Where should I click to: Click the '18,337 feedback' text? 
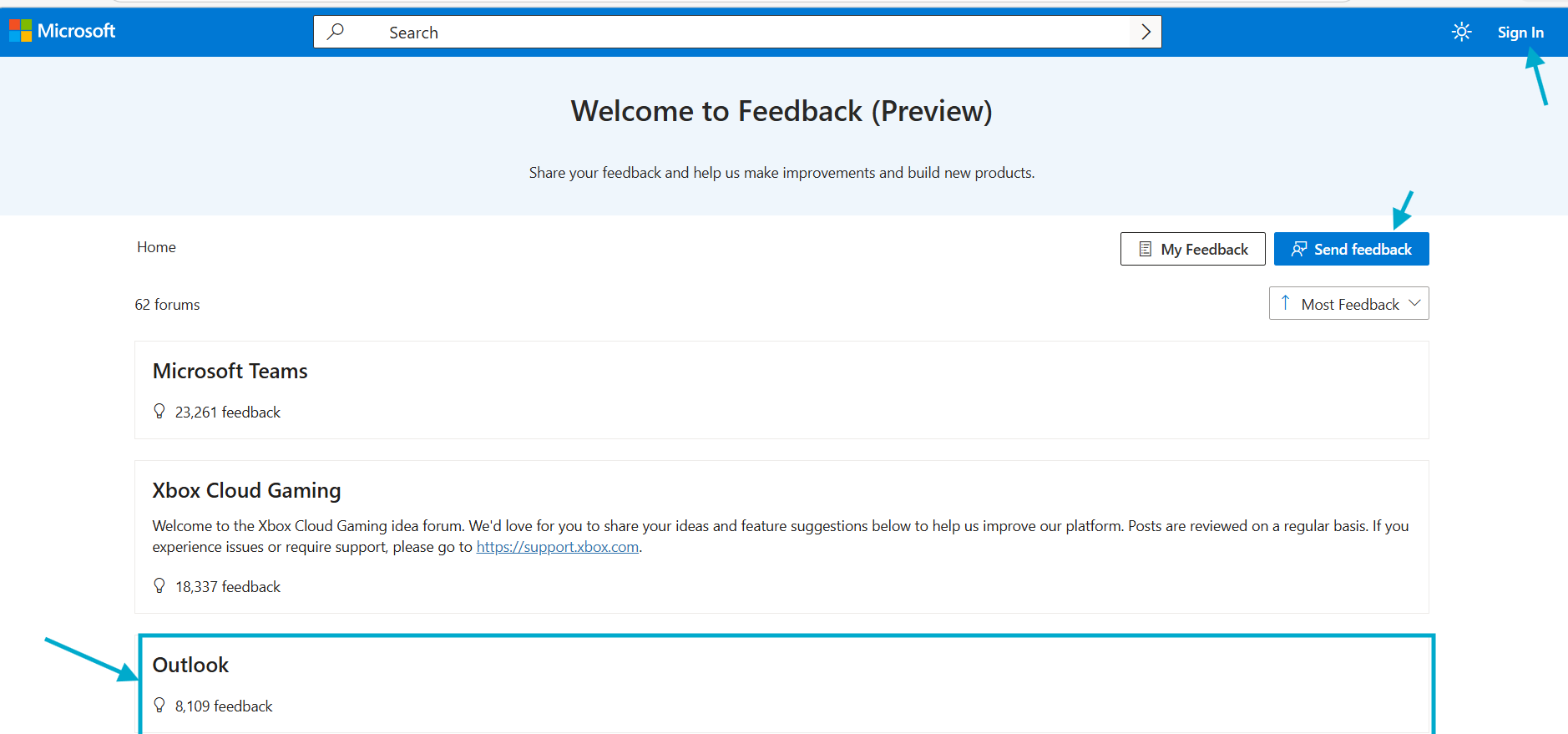[228, 587]
